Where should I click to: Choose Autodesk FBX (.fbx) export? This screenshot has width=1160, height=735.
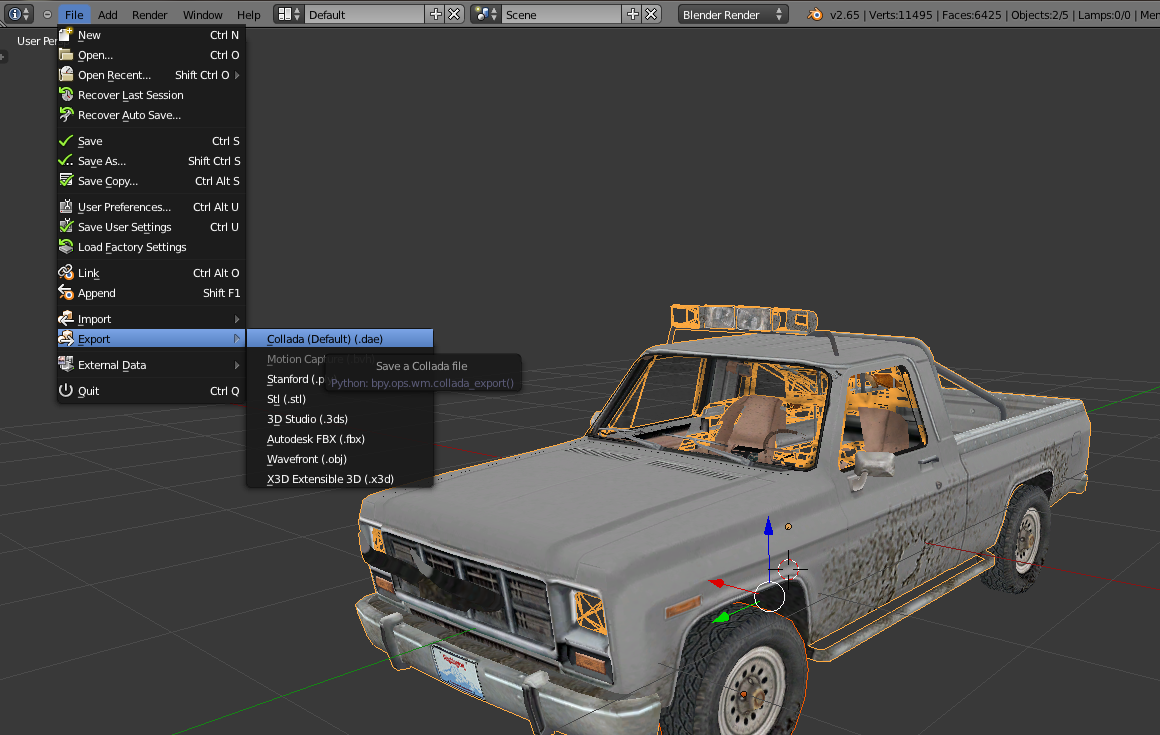[x=316, y=439]
